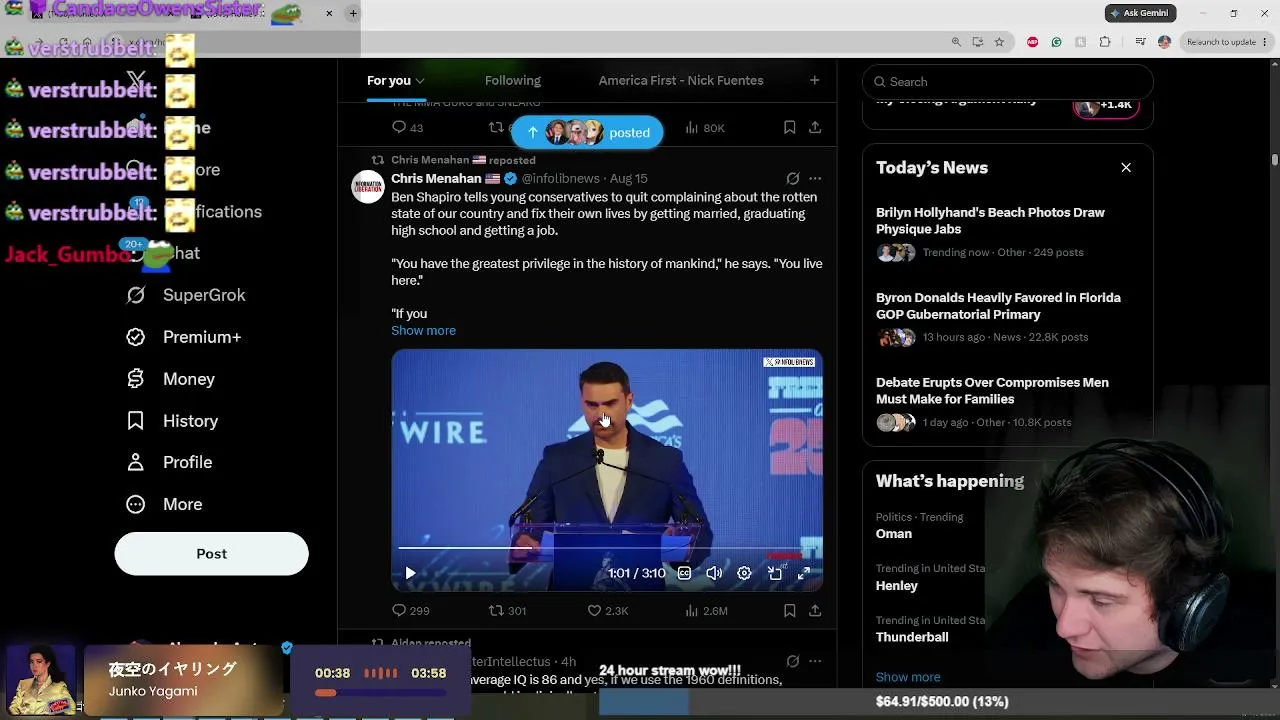The height and width of the screenshot is (720, 1280).
Task: Toggle closed captions on the video
Action: pos(684,573)
